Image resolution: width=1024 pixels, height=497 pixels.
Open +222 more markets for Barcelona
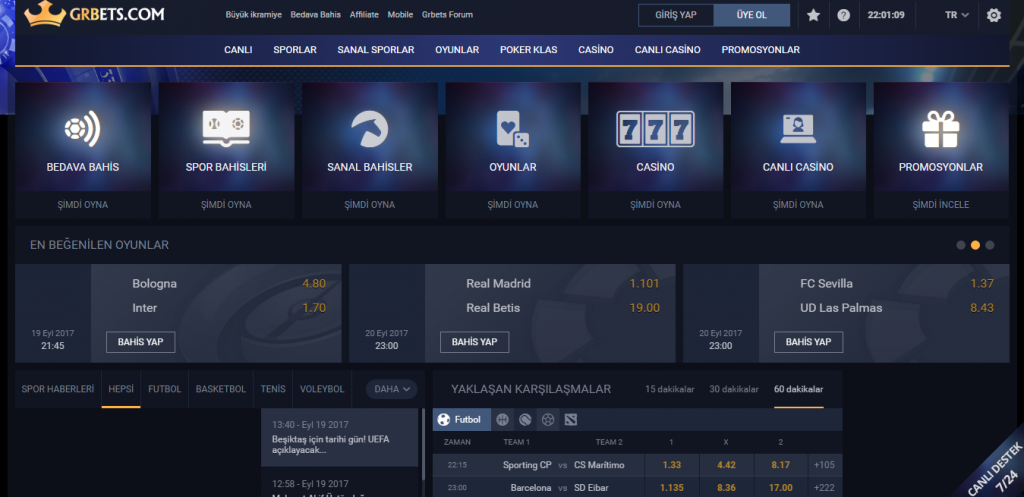(x=824, y=487)
